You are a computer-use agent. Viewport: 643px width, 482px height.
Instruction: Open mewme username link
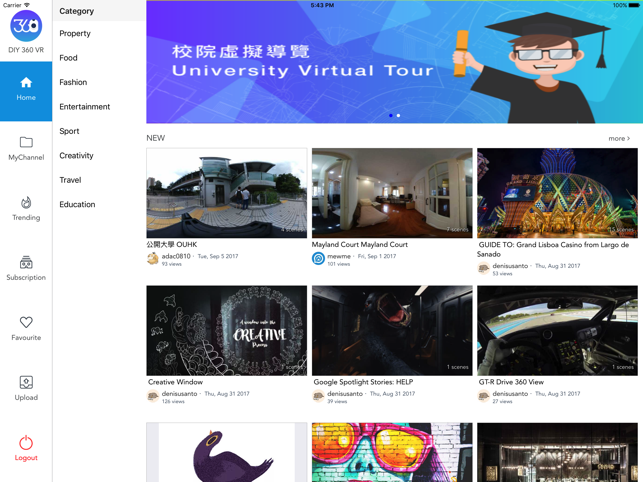[339, 256]
